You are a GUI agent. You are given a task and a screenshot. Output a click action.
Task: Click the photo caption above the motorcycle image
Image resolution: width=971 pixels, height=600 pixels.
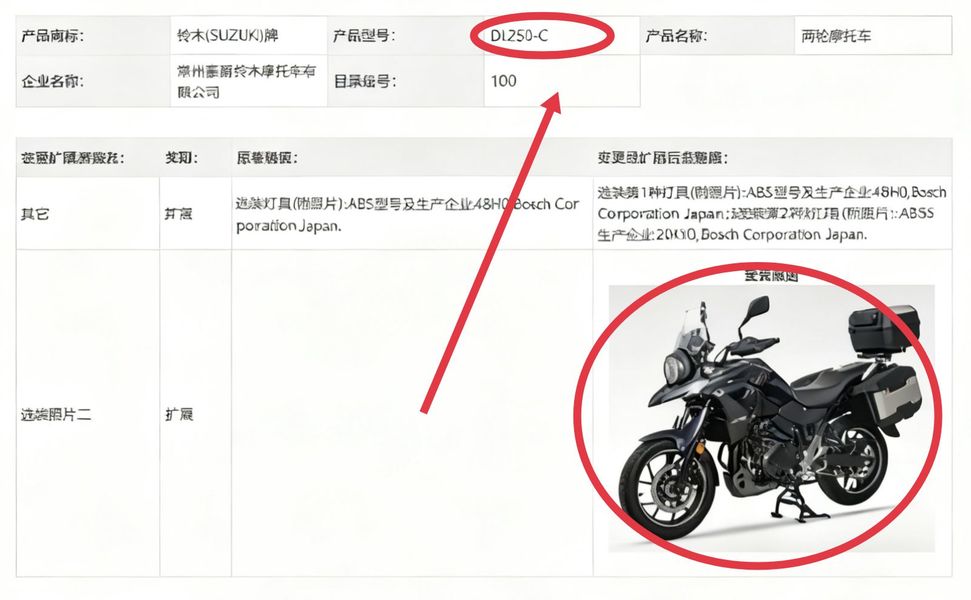click(x=771, y=276)
